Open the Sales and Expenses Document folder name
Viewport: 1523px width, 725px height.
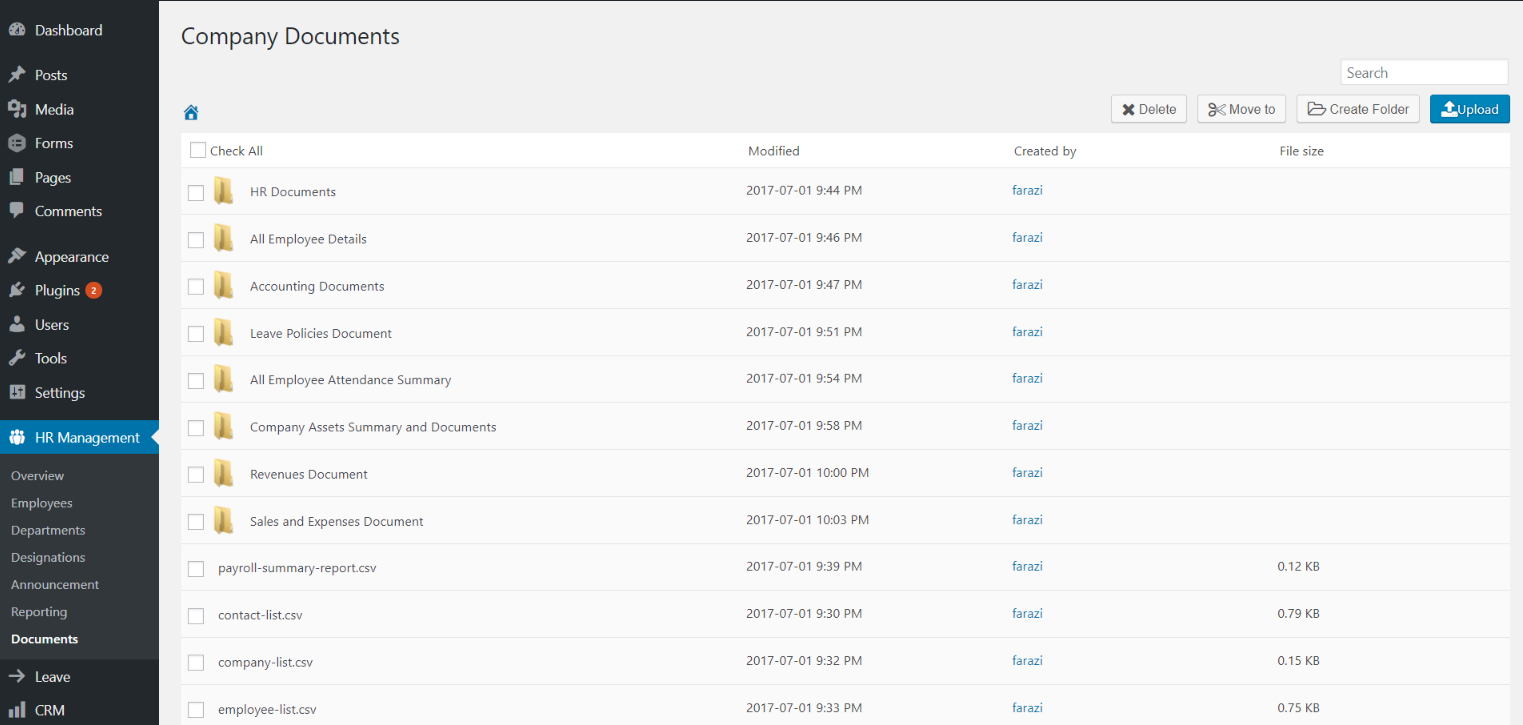[x=336, y=521]
